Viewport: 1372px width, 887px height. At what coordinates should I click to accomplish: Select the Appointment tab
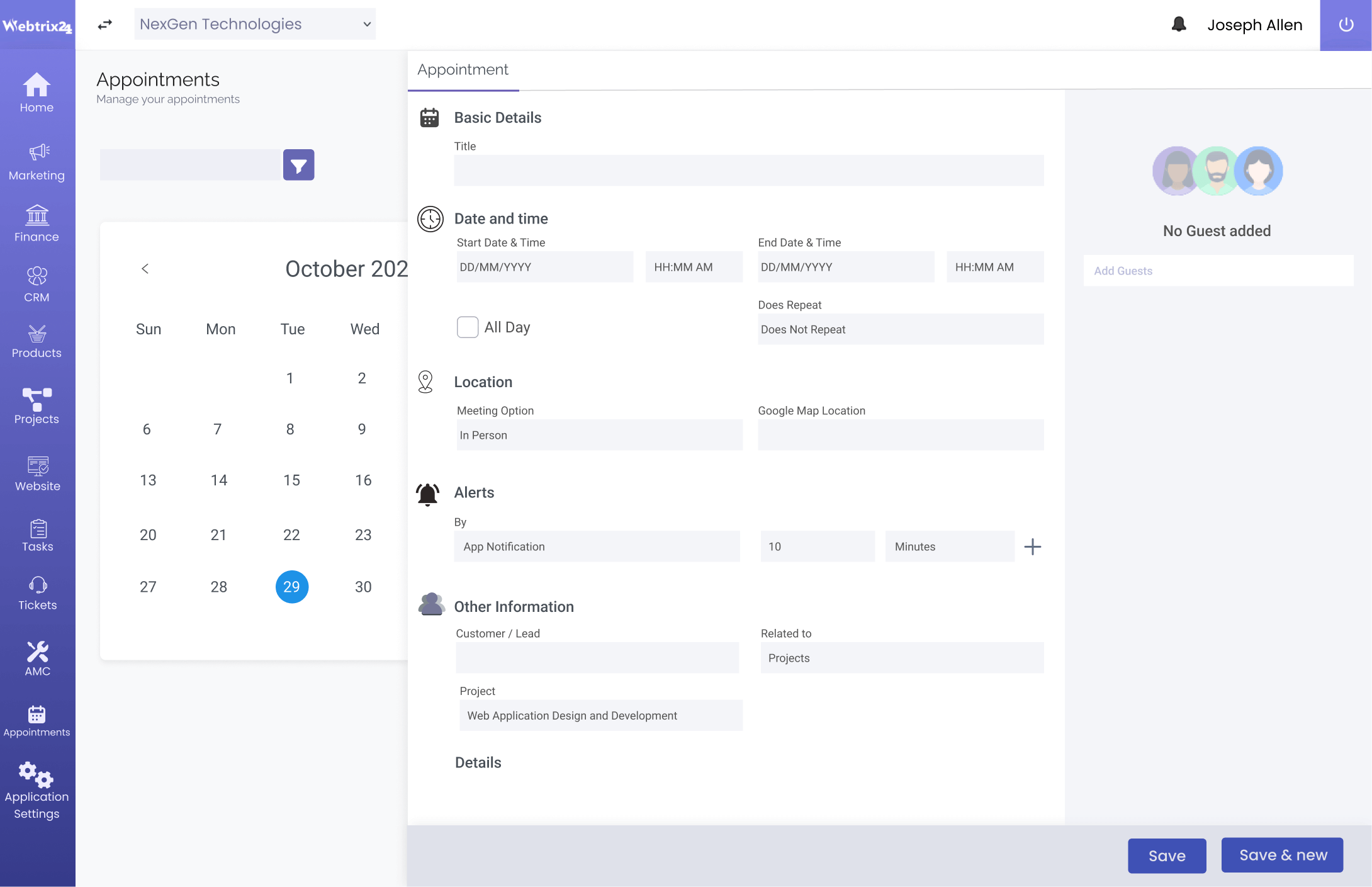click(x=463, y=70)
